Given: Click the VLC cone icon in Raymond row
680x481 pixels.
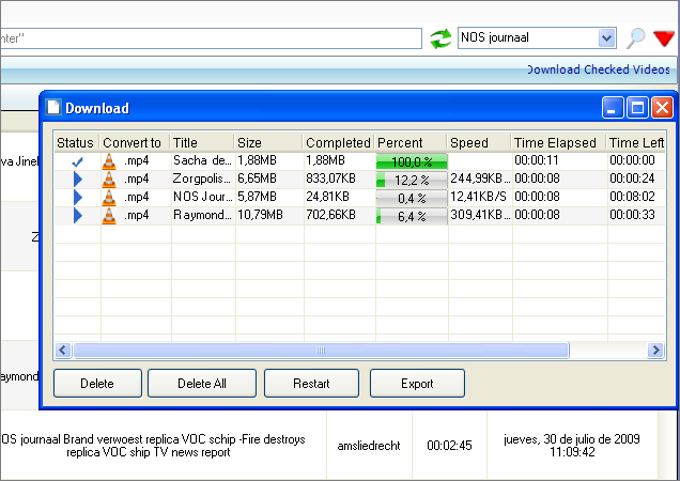Looking at the screenshot, I should point(109,216).
